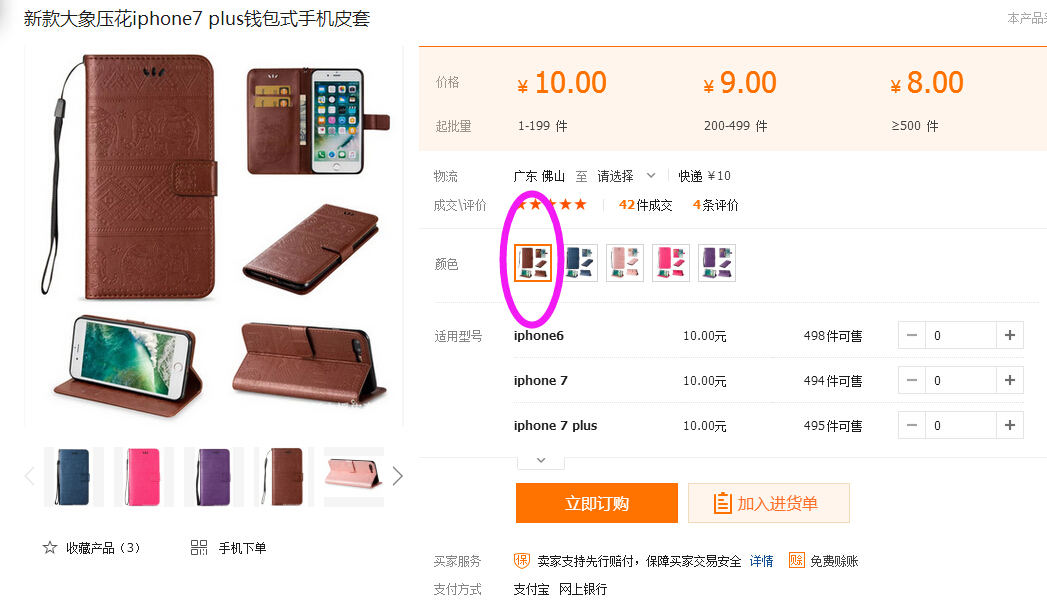Click the iphone 7 plus quantity field
Image resolution: width=1047 pixels, height=615 pixels.
[961, 425]
